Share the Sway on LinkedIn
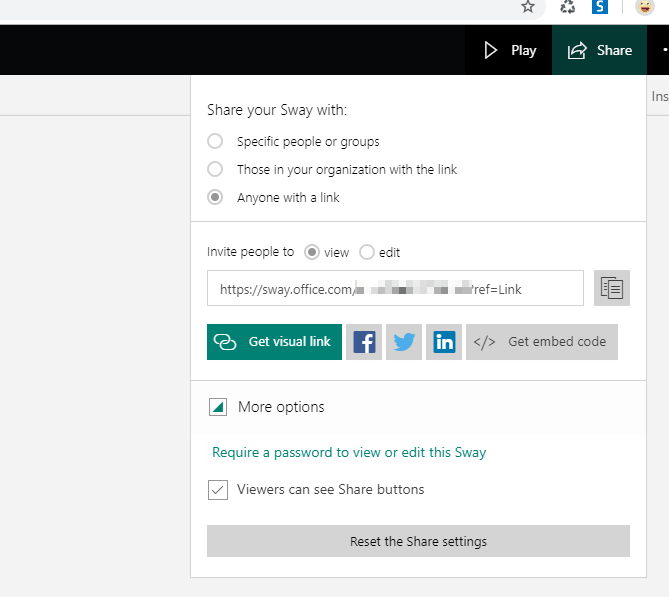 tap(444, 342)
